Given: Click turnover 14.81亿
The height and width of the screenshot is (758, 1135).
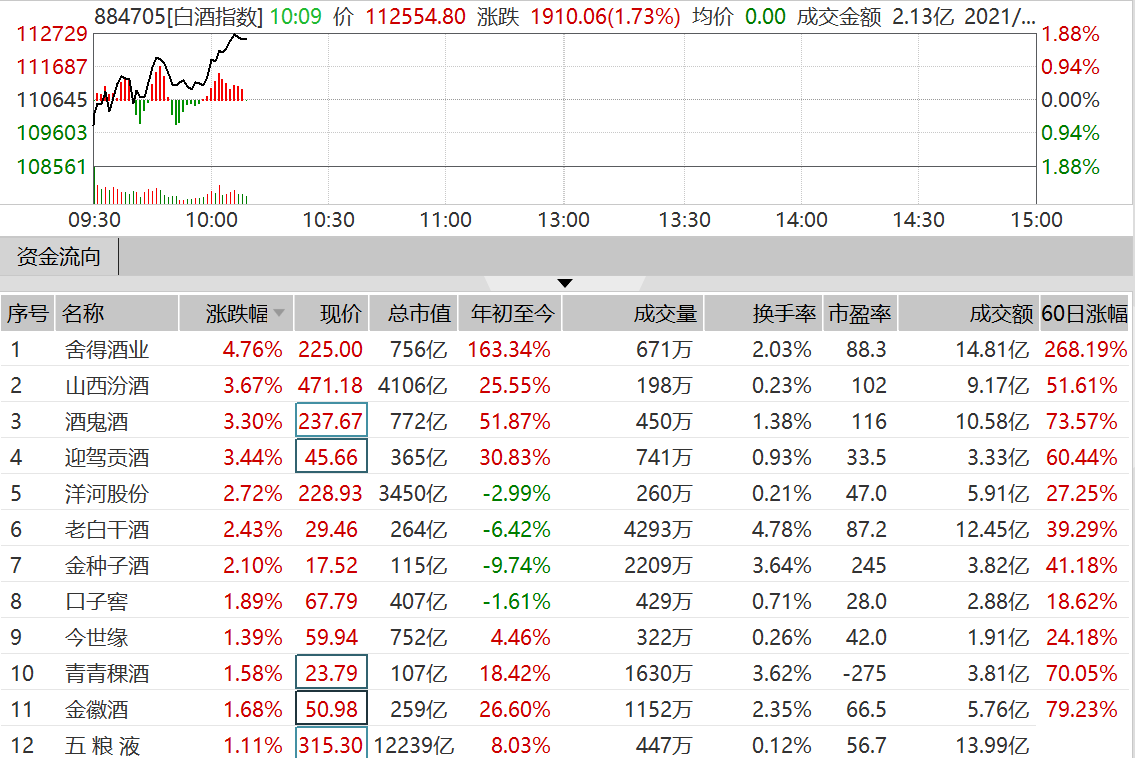Looking at the screenshot, I should (992, 350).
